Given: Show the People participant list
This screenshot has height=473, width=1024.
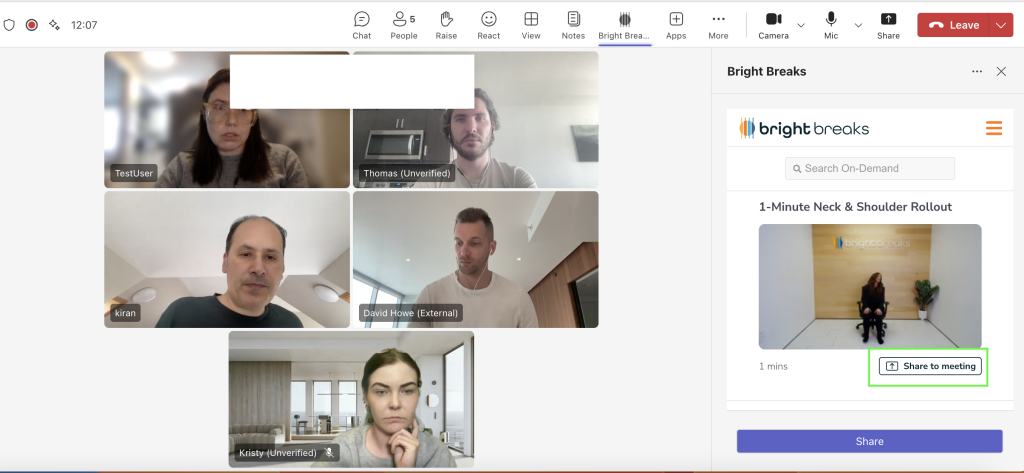Looking at the screenshot, I should click(x=404, y=25).
